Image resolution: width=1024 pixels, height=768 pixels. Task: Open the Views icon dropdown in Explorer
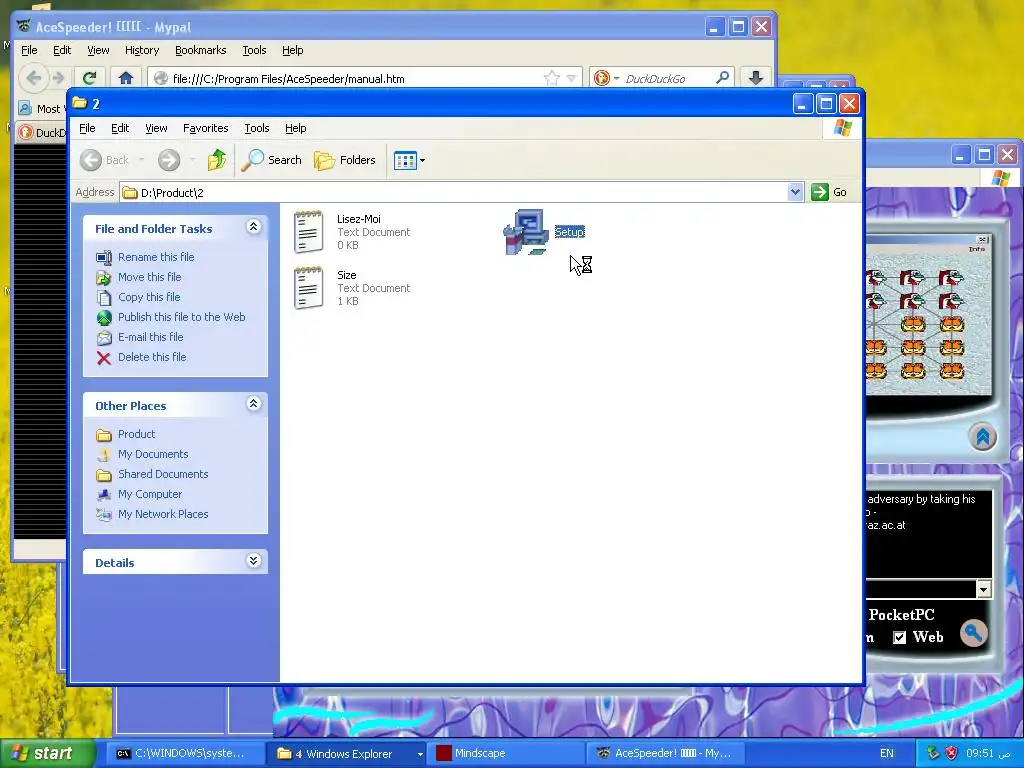[409, 160]
